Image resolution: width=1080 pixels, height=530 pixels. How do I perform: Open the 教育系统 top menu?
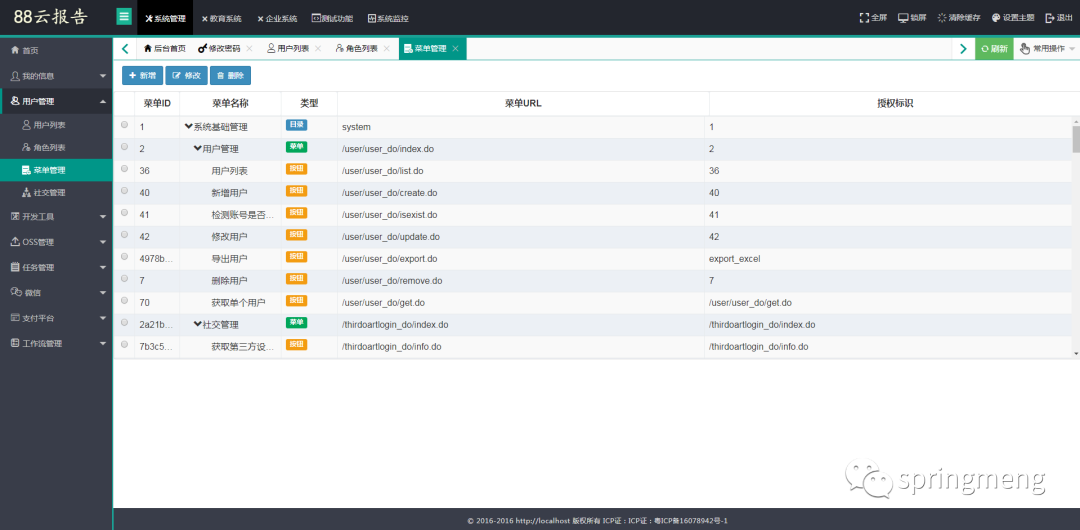coord(221,19)
